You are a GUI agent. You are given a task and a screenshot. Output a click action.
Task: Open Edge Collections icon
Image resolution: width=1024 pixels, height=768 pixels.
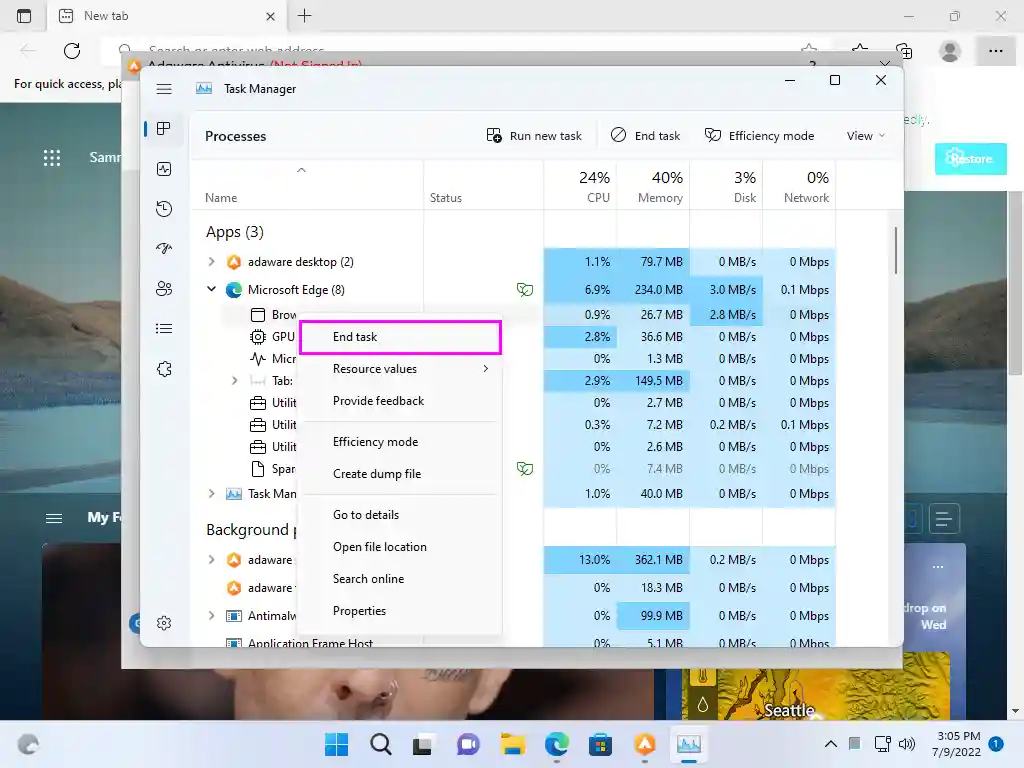pyautogui.click(x=904, y=51)
